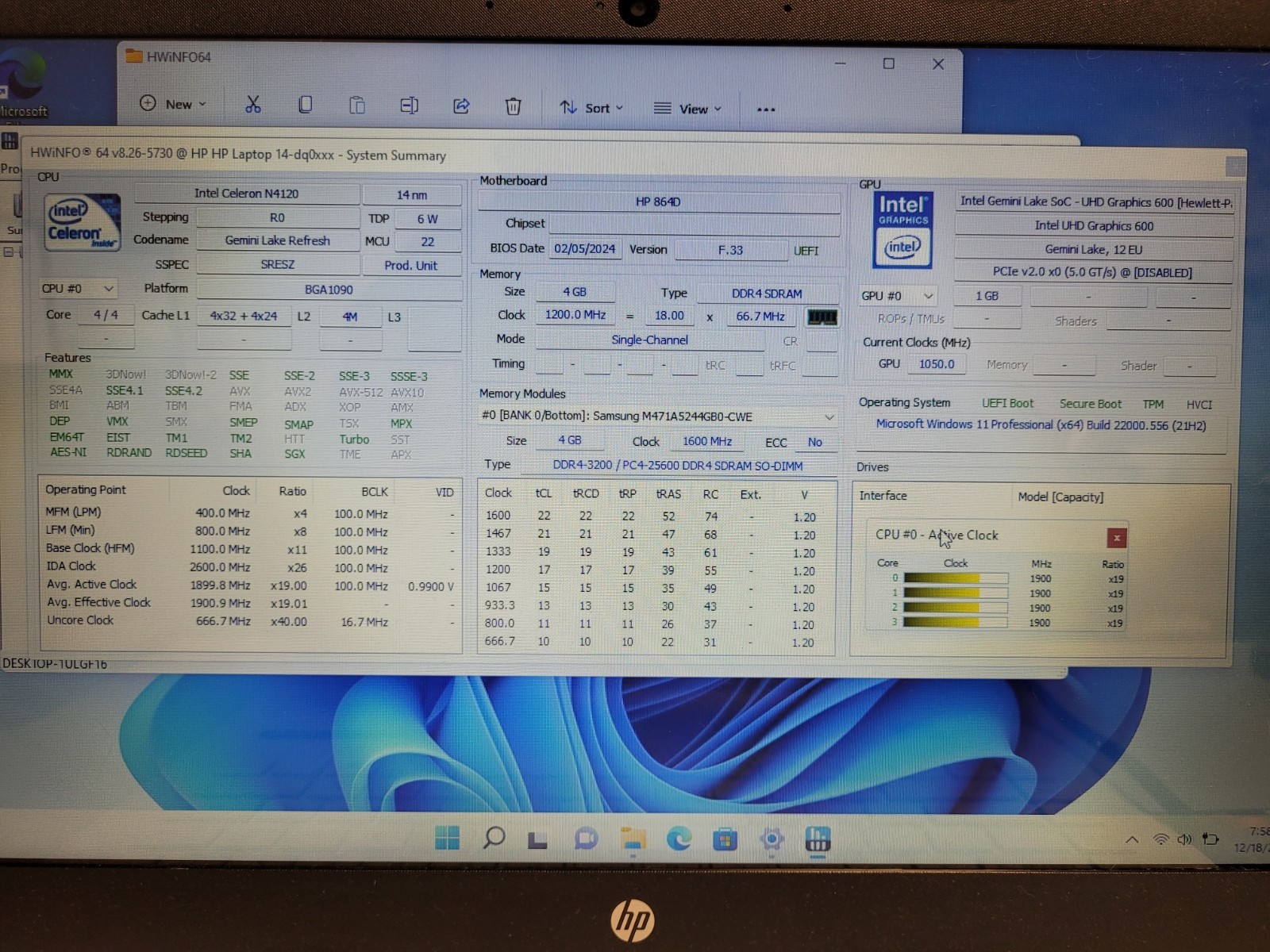This screenshot has width=1270, height=952.
Task: Open the Settings gear on the taskbar
Action: click(x=772, y=839)
